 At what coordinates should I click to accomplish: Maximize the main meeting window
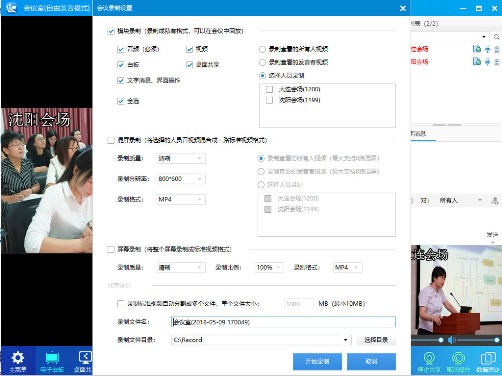479,8
